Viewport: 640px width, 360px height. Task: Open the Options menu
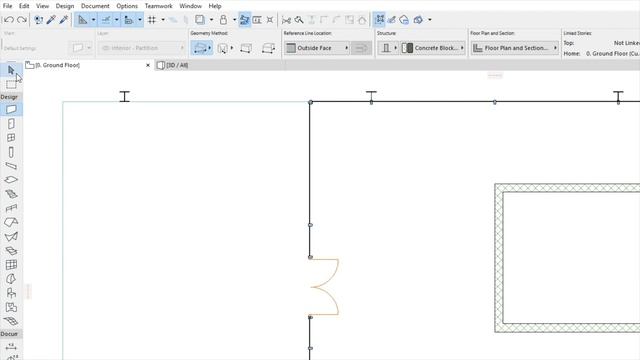(x=127, y=6)
